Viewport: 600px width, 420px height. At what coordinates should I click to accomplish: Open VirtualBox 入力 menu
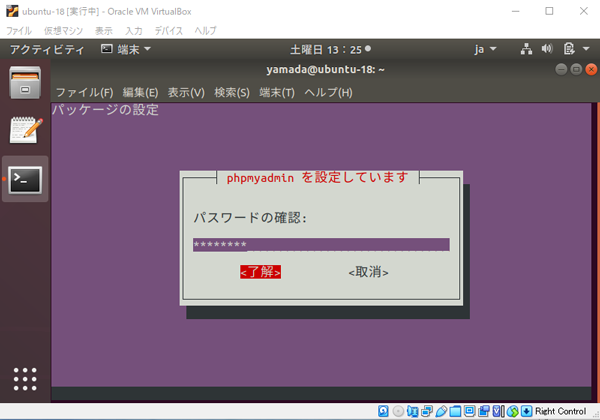(x=134, y=31)
